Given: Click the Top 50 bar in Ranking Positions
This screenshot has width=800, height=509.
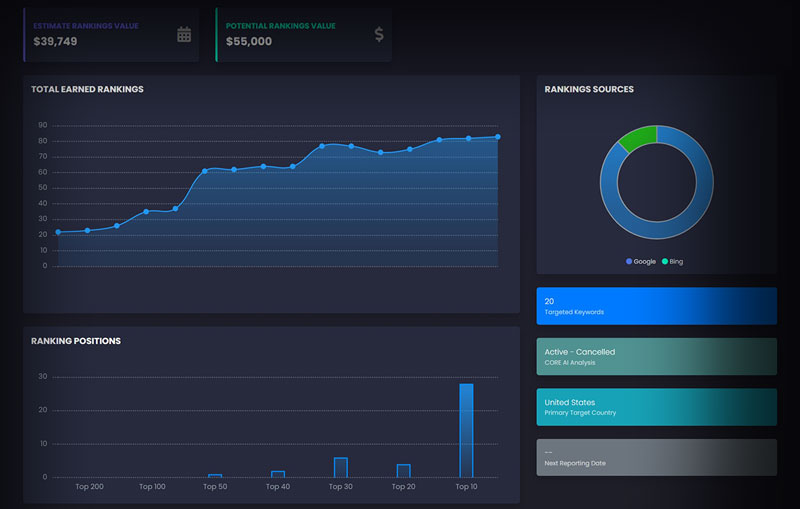Looking at the screenshot, I should coord(215,475).
